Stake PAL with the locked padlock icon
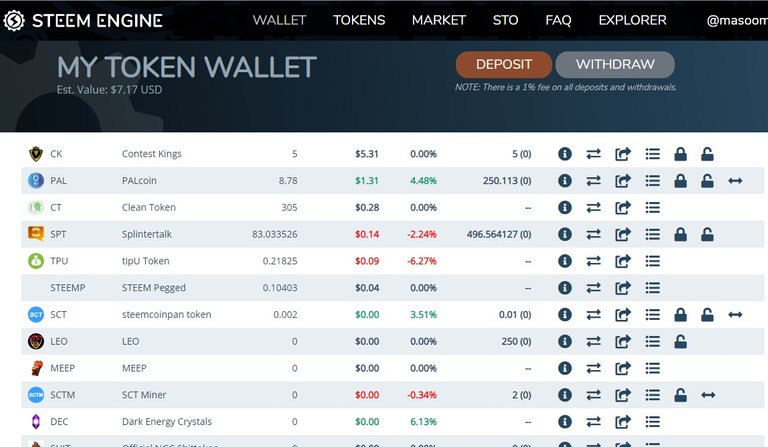This screenshot has width=768, height=447. 680,181
